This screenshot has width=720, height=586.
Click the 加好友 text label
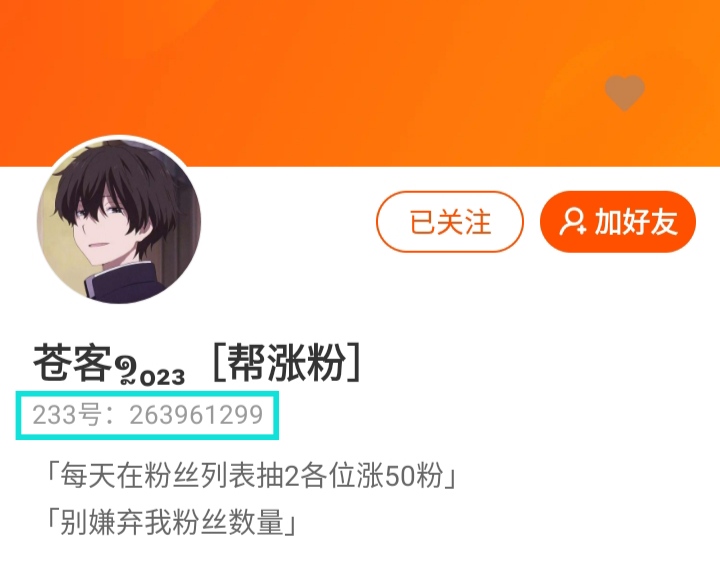[636, 222]
